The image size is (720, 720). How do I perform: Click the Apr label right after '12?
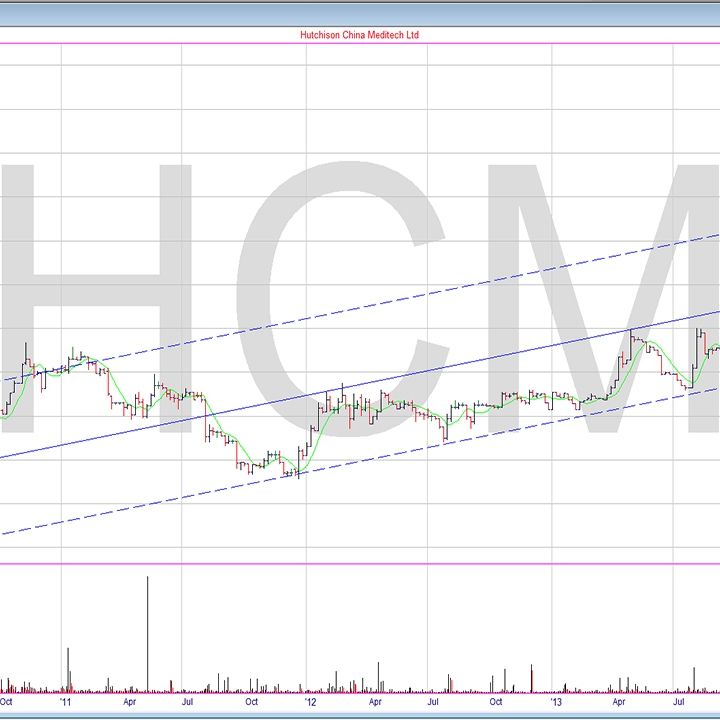click(x=375, y=702)
